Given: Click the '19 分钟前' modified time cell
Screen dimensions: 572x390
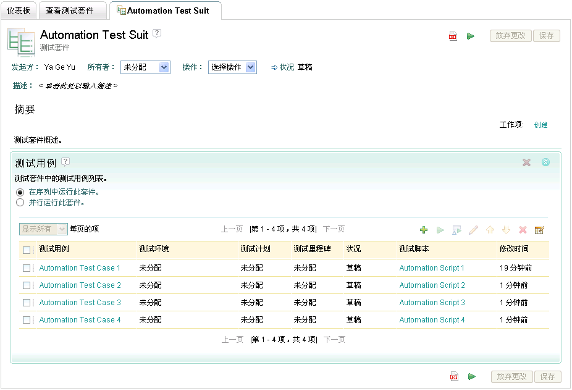Looking at the screenshot, I should coord(515,268).
